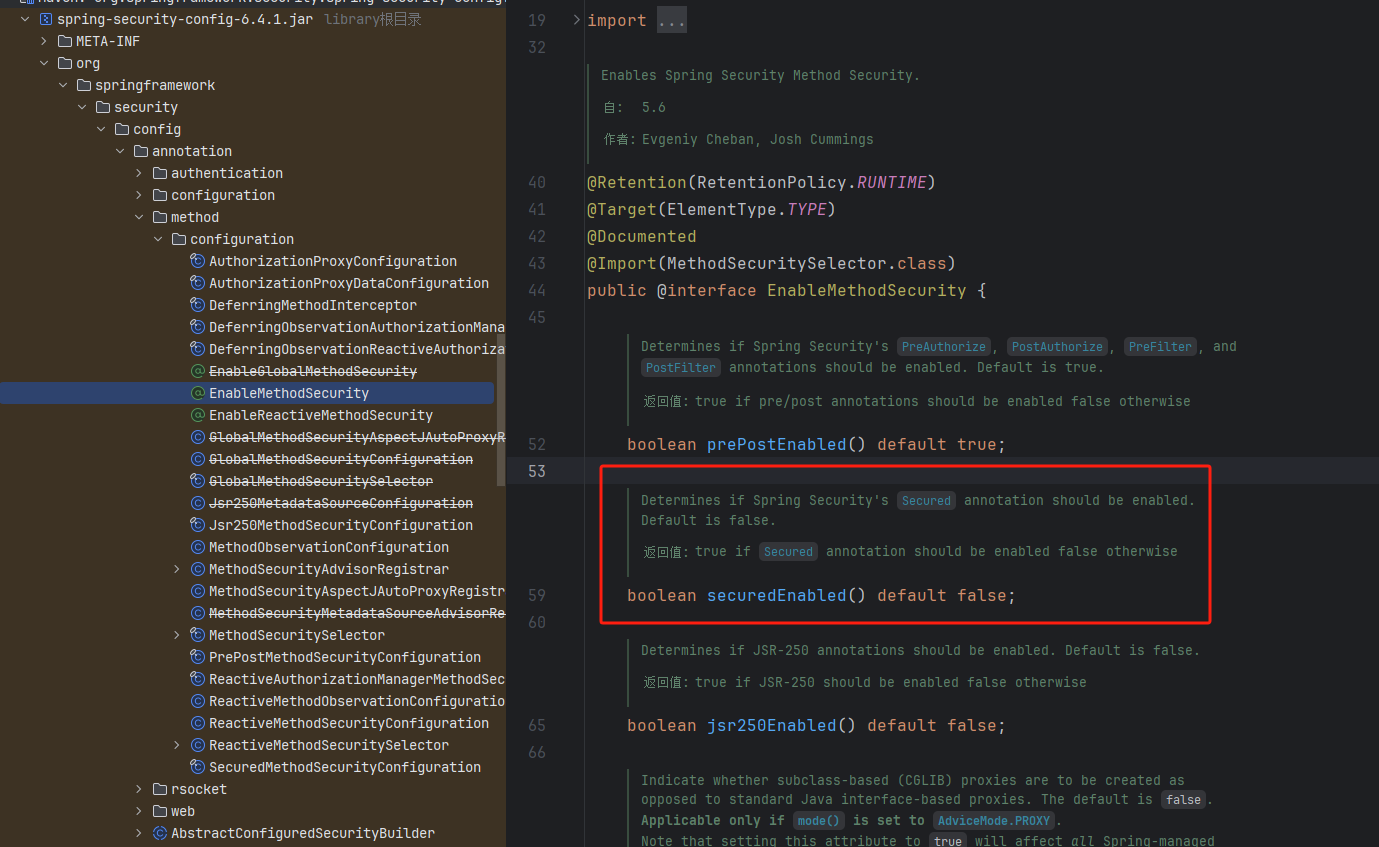1379x847 pixels.
Task: Open the PostAuthorize doc link
Action: coord(1056,346)
